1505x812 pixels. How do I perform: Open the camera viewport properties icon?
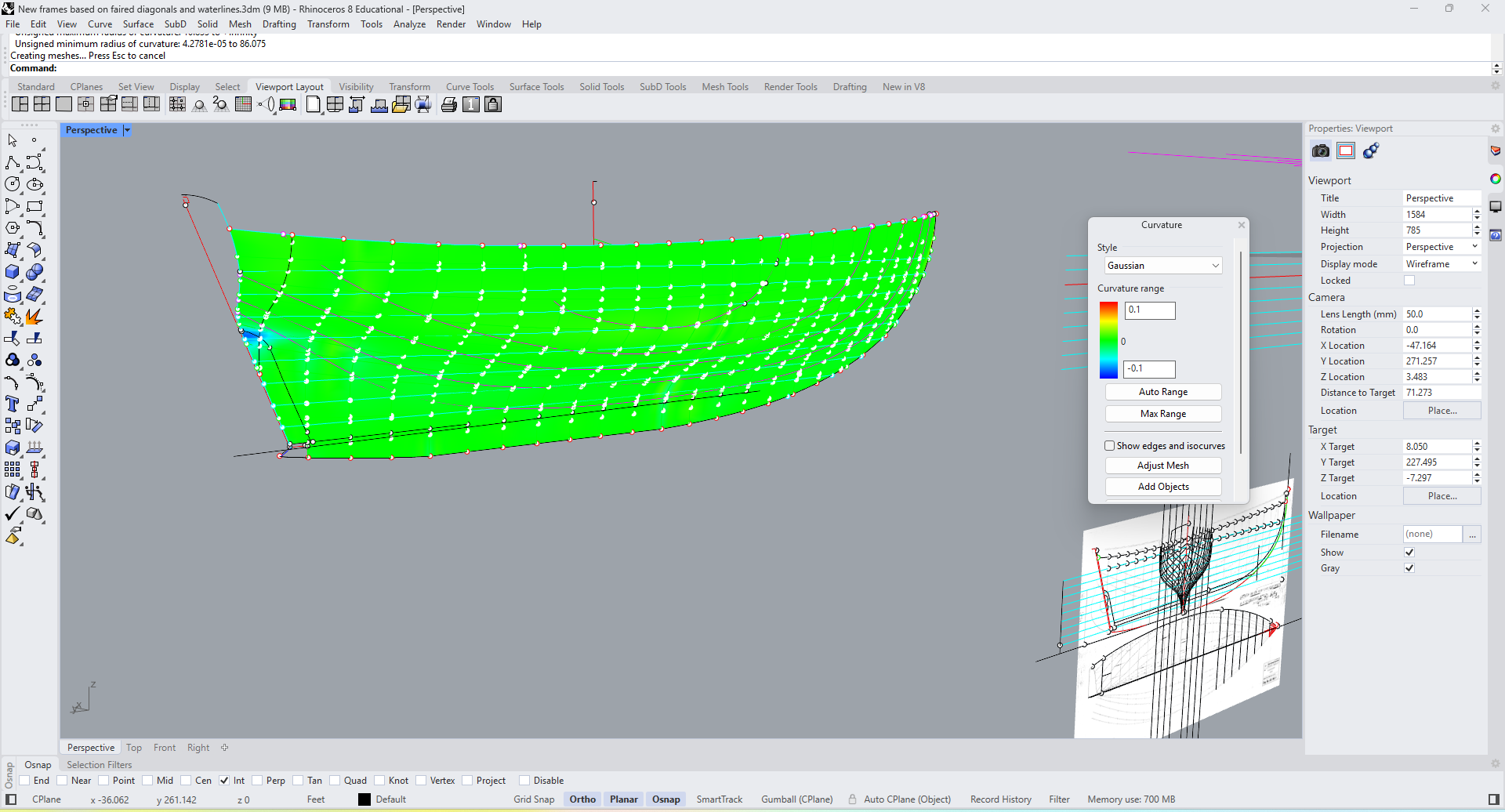click(1321, 150)
